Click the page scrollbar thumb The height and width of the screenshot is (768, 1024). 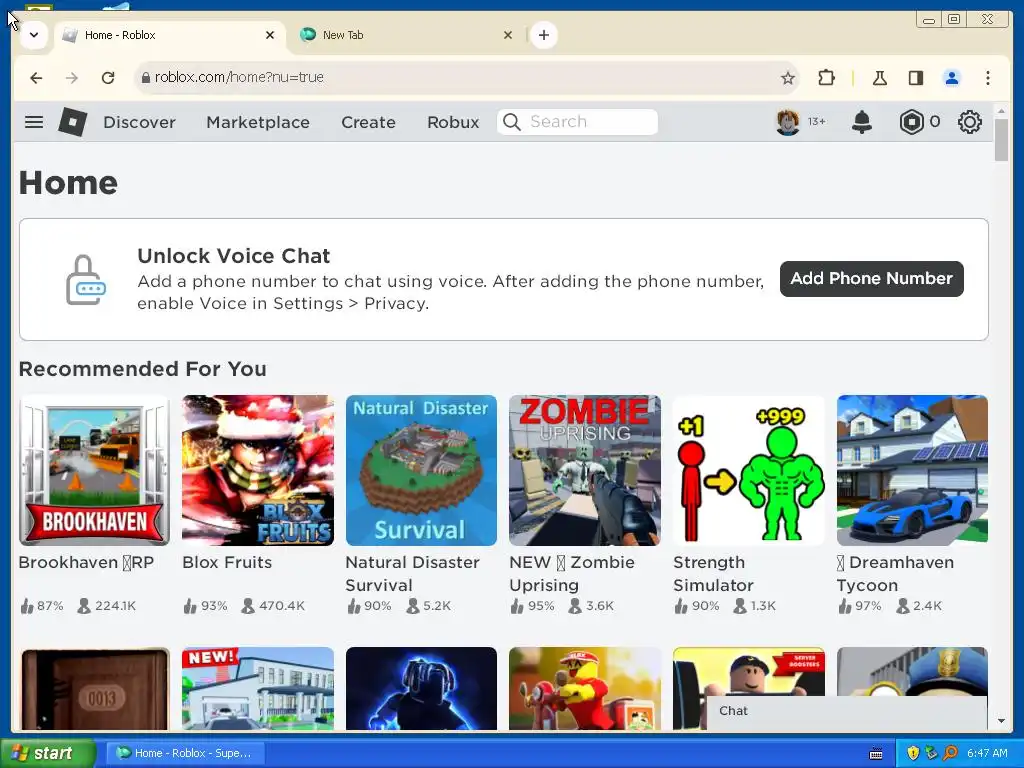(x=1001, y=140)
